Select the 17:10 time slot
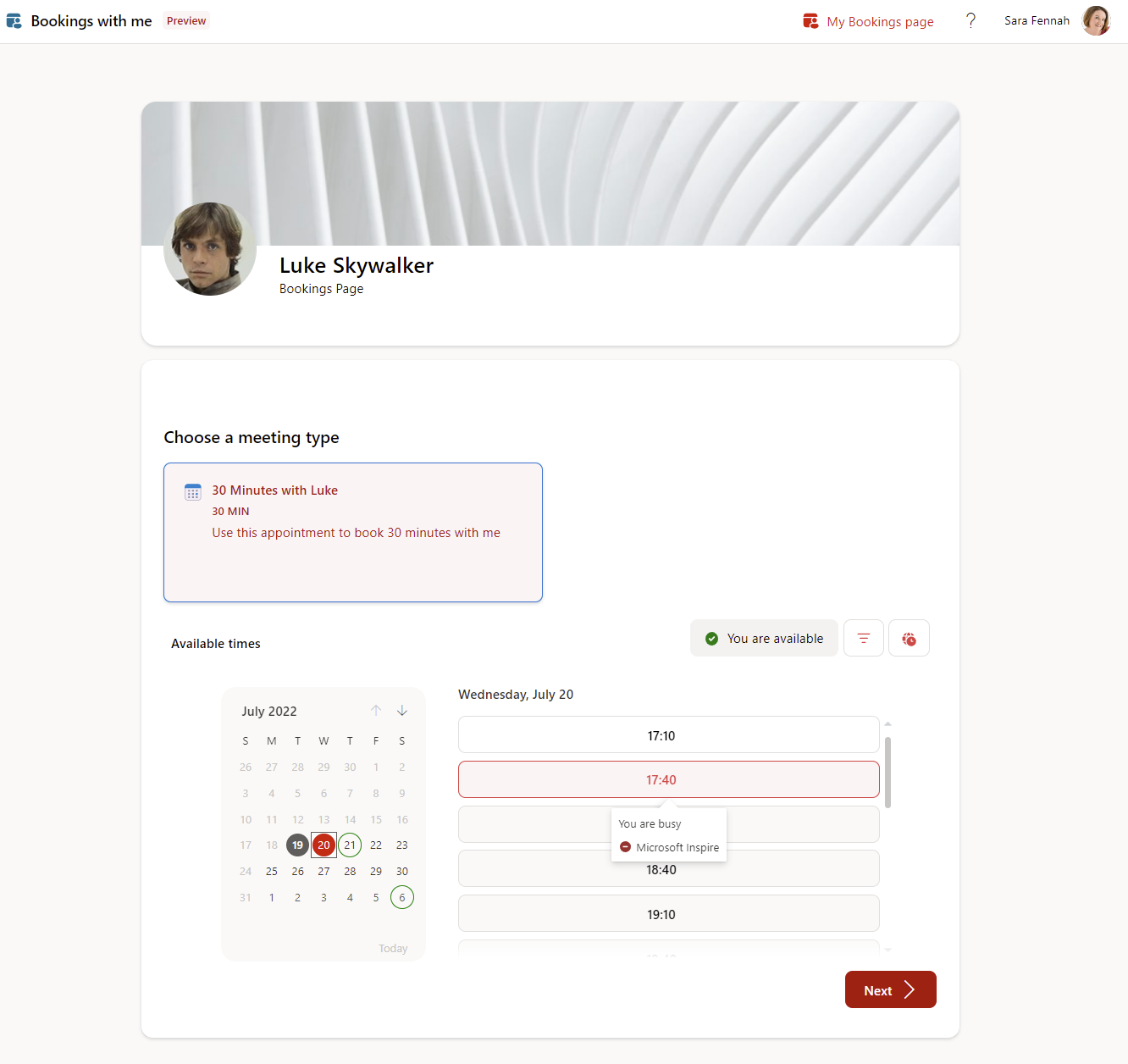Viewport: 1128px width, 1064px height. pos(668,735)
